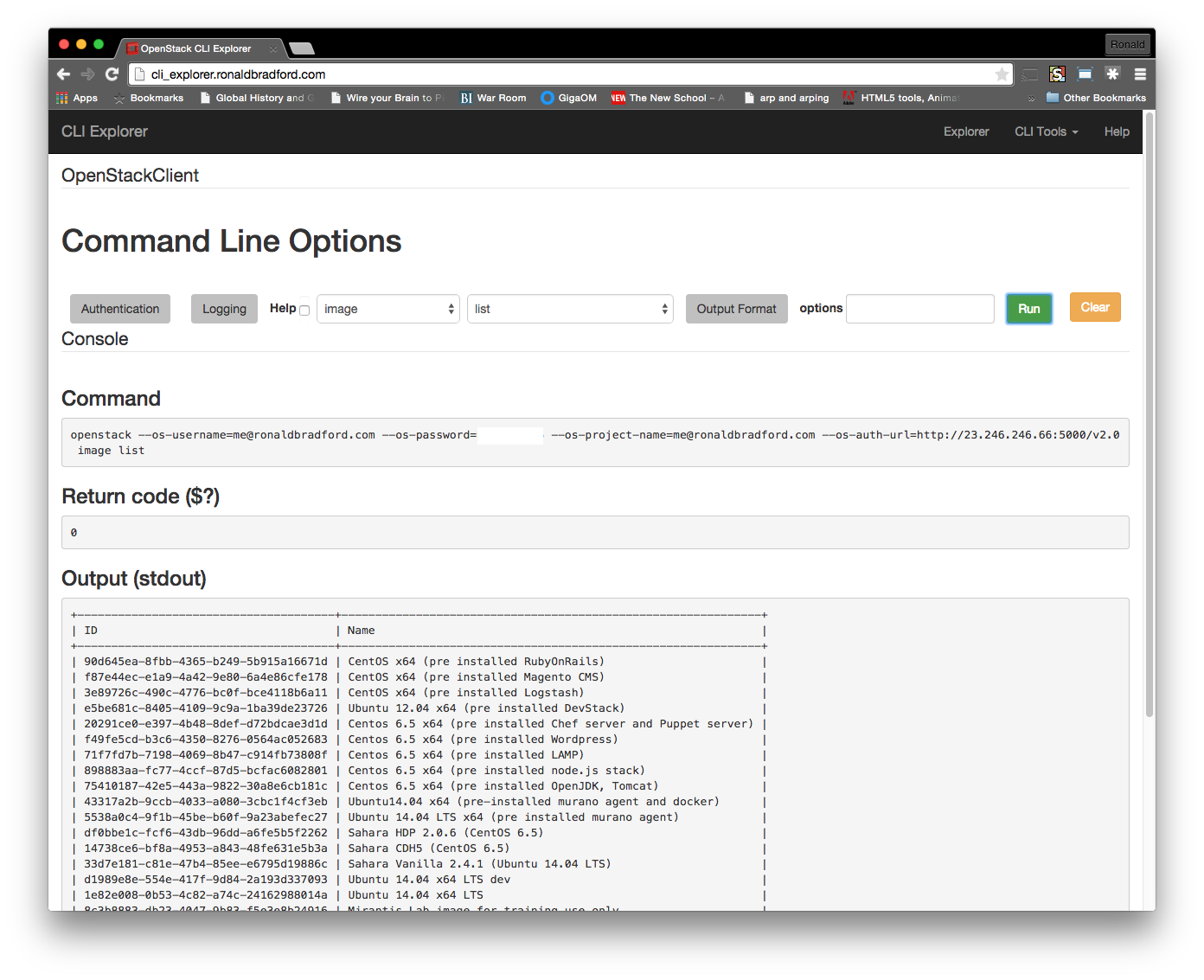
Task: Open the Apps grid shortcut
Action: pos(77,98)
